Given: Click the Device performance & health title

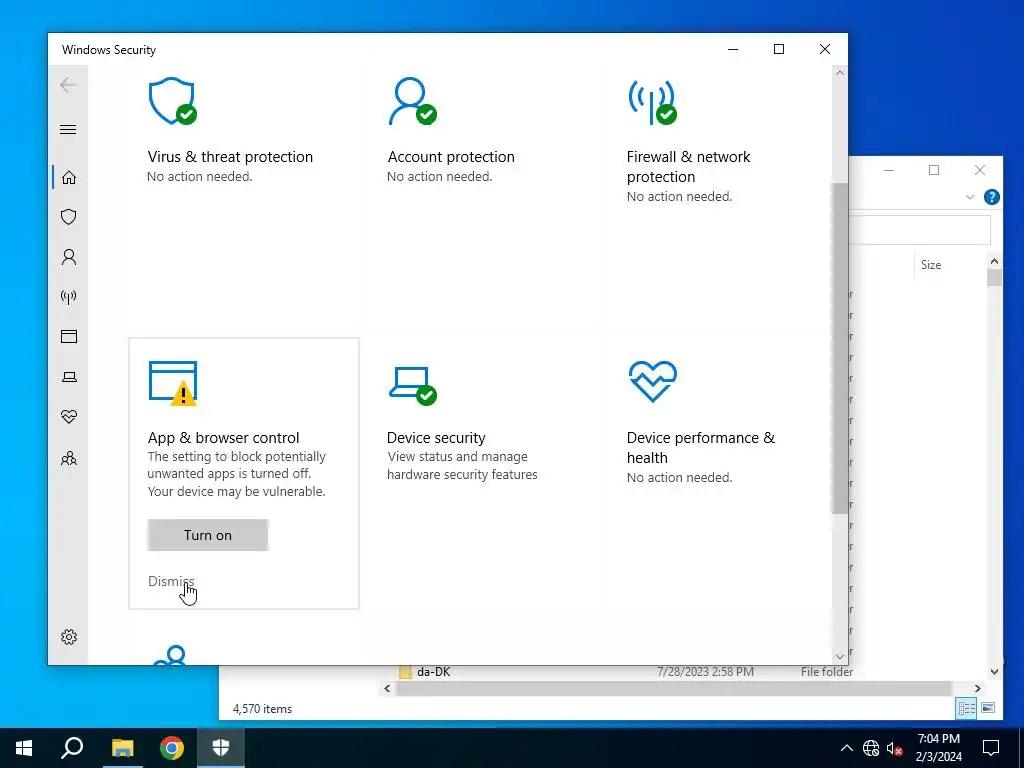Looking at the screenshot, I should [701, 447].
